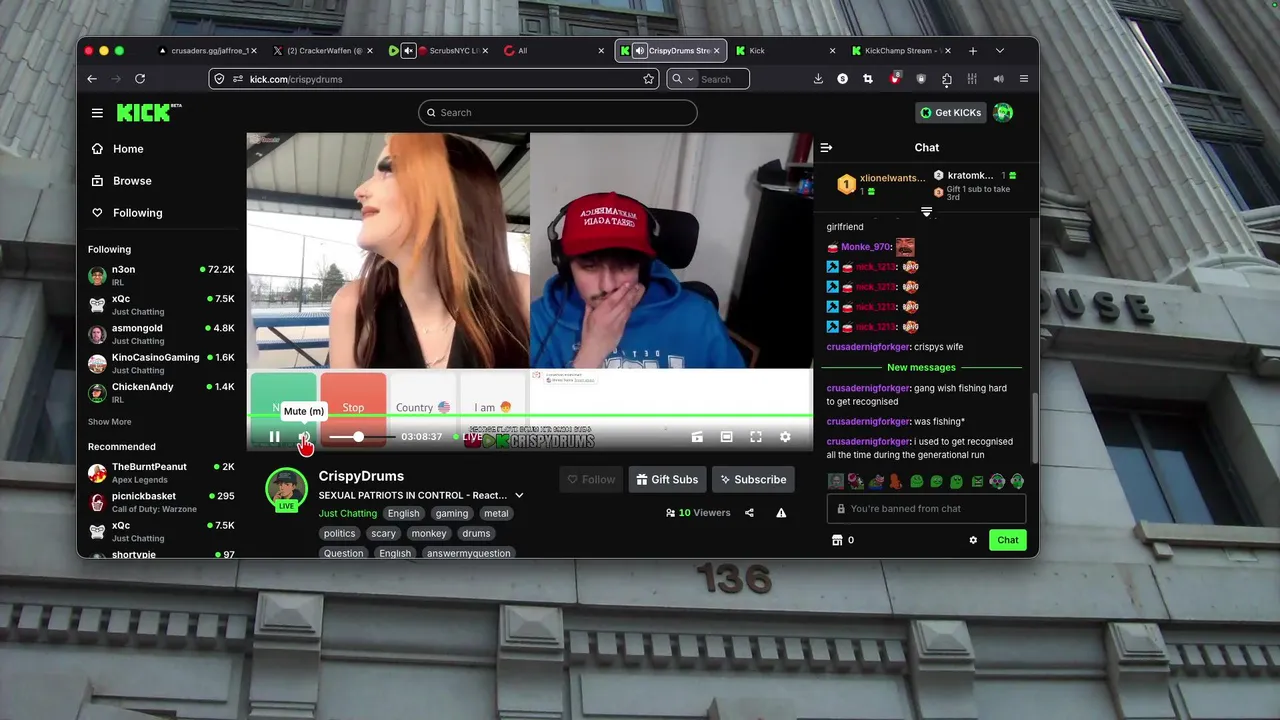Open video player settings gear
Screen dimensions: 1280x720
785,437
